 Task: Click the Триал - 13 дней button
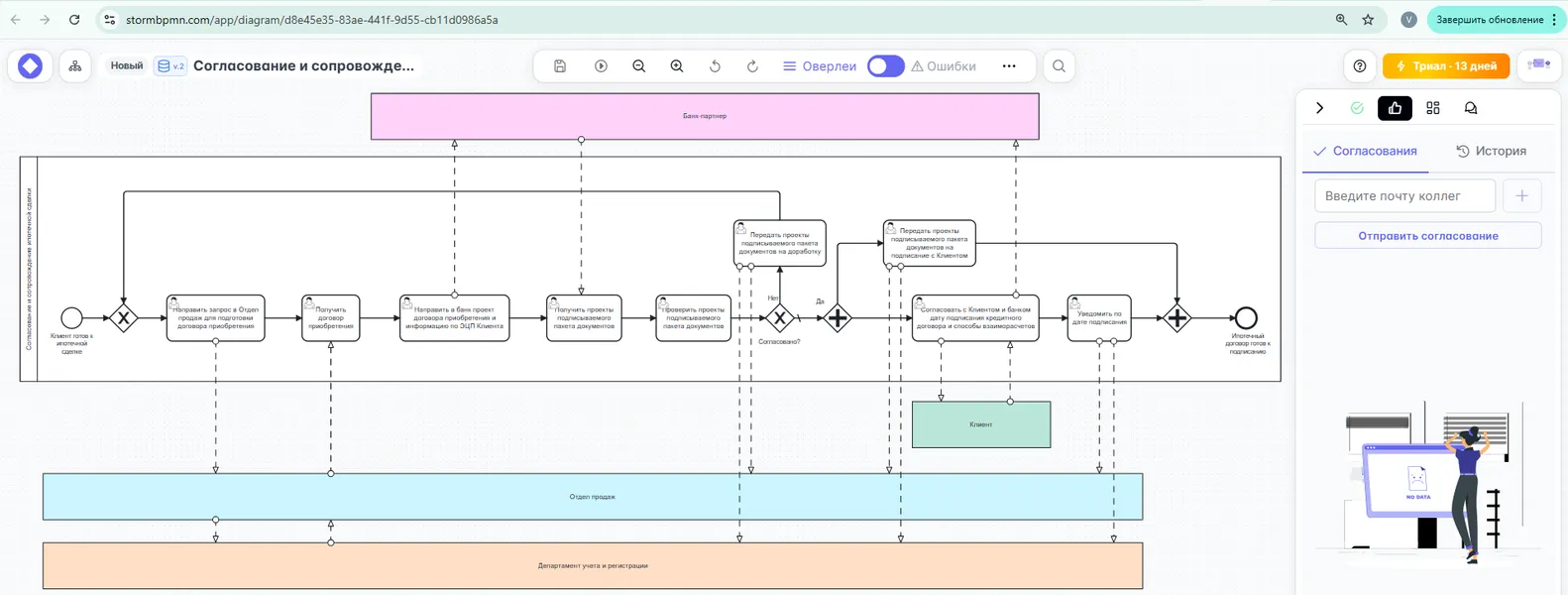(x=1446, y=66)
